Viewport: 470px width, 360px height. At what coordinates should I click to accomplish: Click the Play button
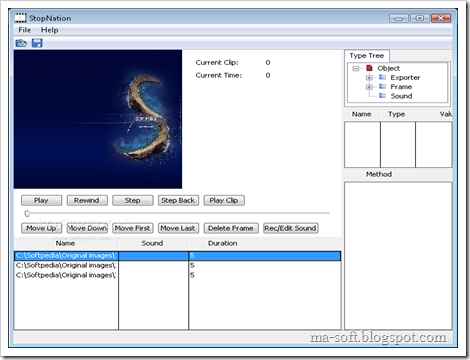click(41, 200)
